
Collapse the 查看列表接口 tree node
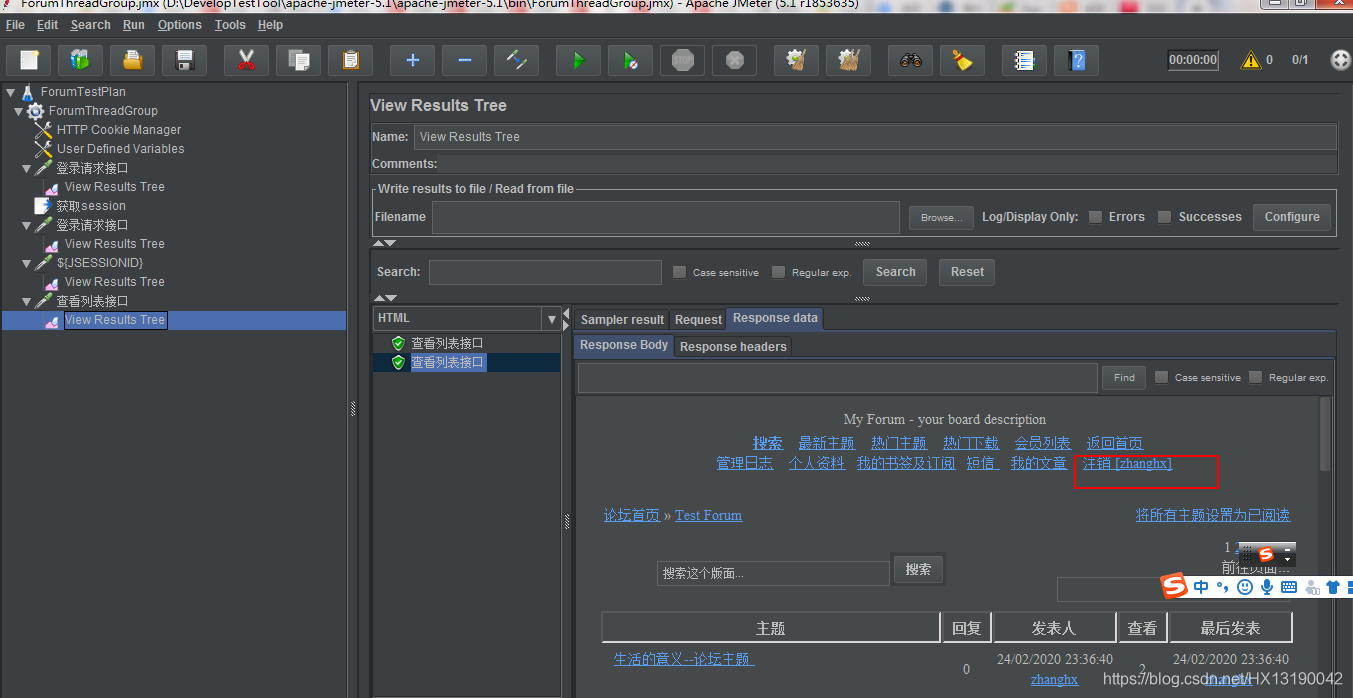pos(26,301)
